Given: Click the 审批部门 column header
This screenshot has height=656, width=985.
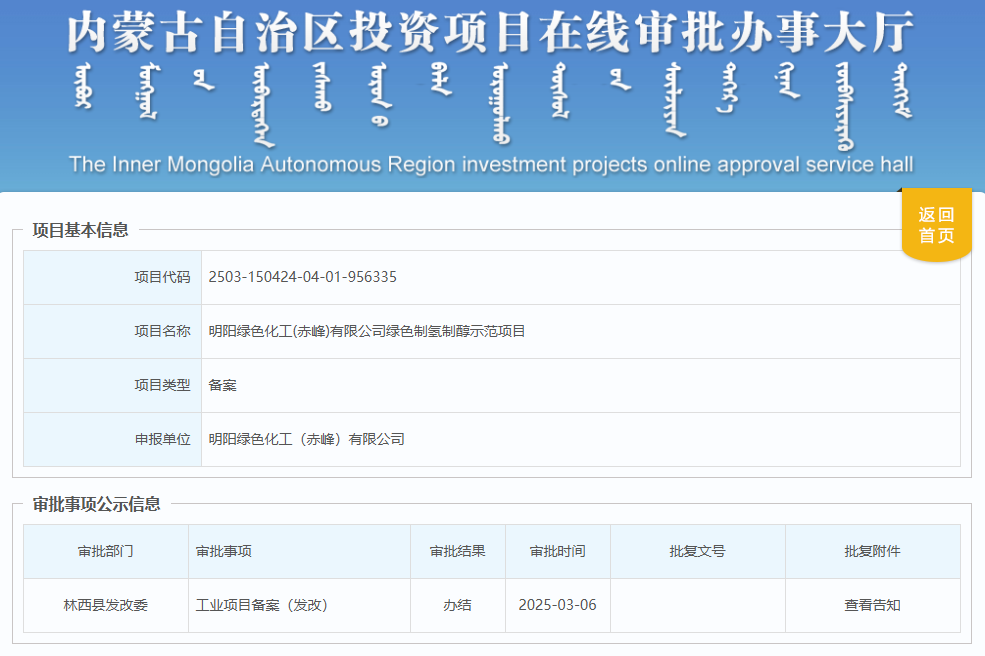Looking at the screenshot, I should point(106,551).
